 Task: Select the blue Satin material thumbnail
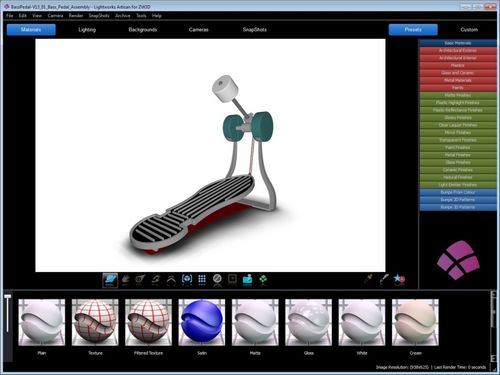(202, 322)
